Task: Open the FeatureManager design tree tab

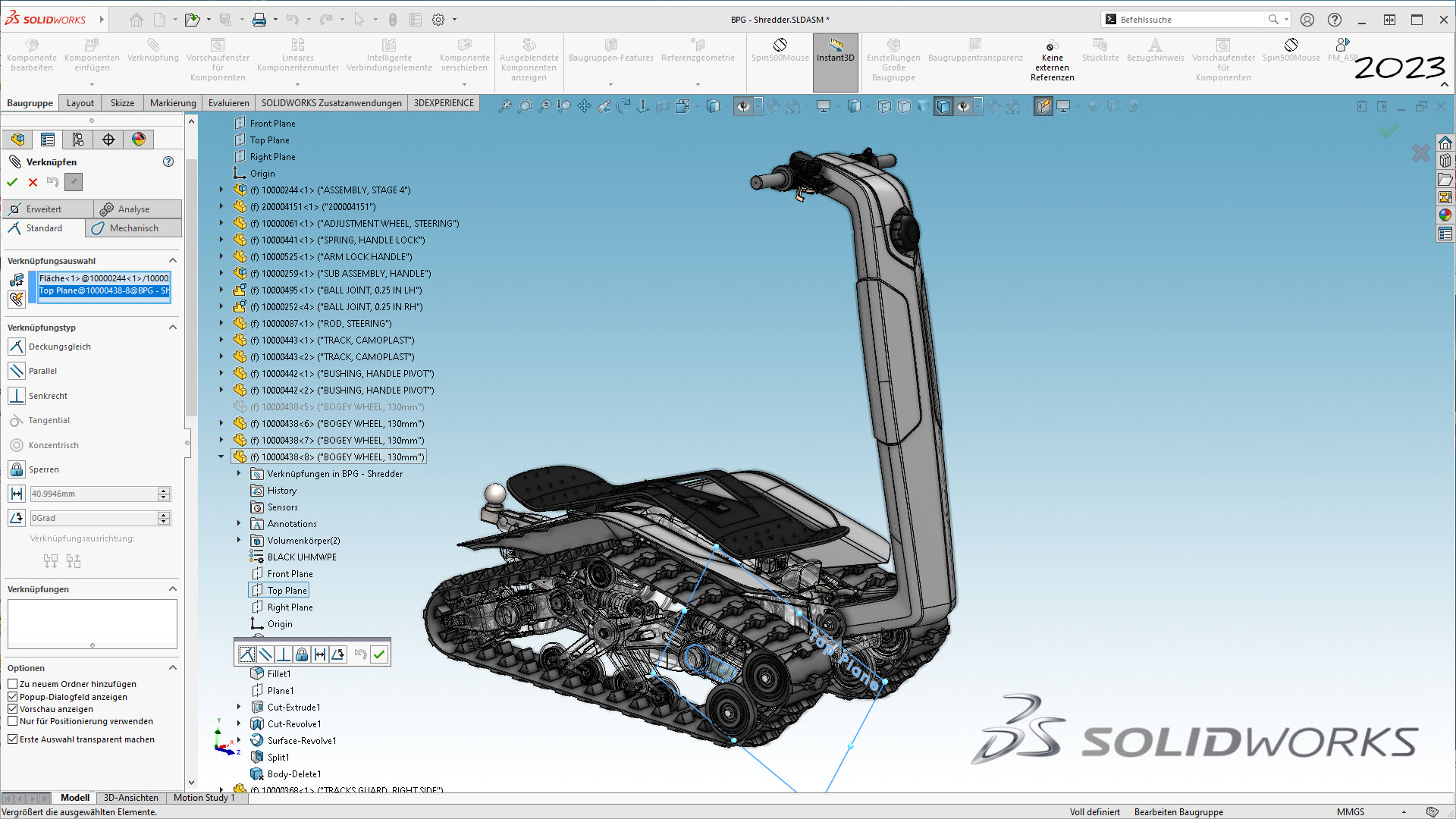Action: tap(17, 139)
